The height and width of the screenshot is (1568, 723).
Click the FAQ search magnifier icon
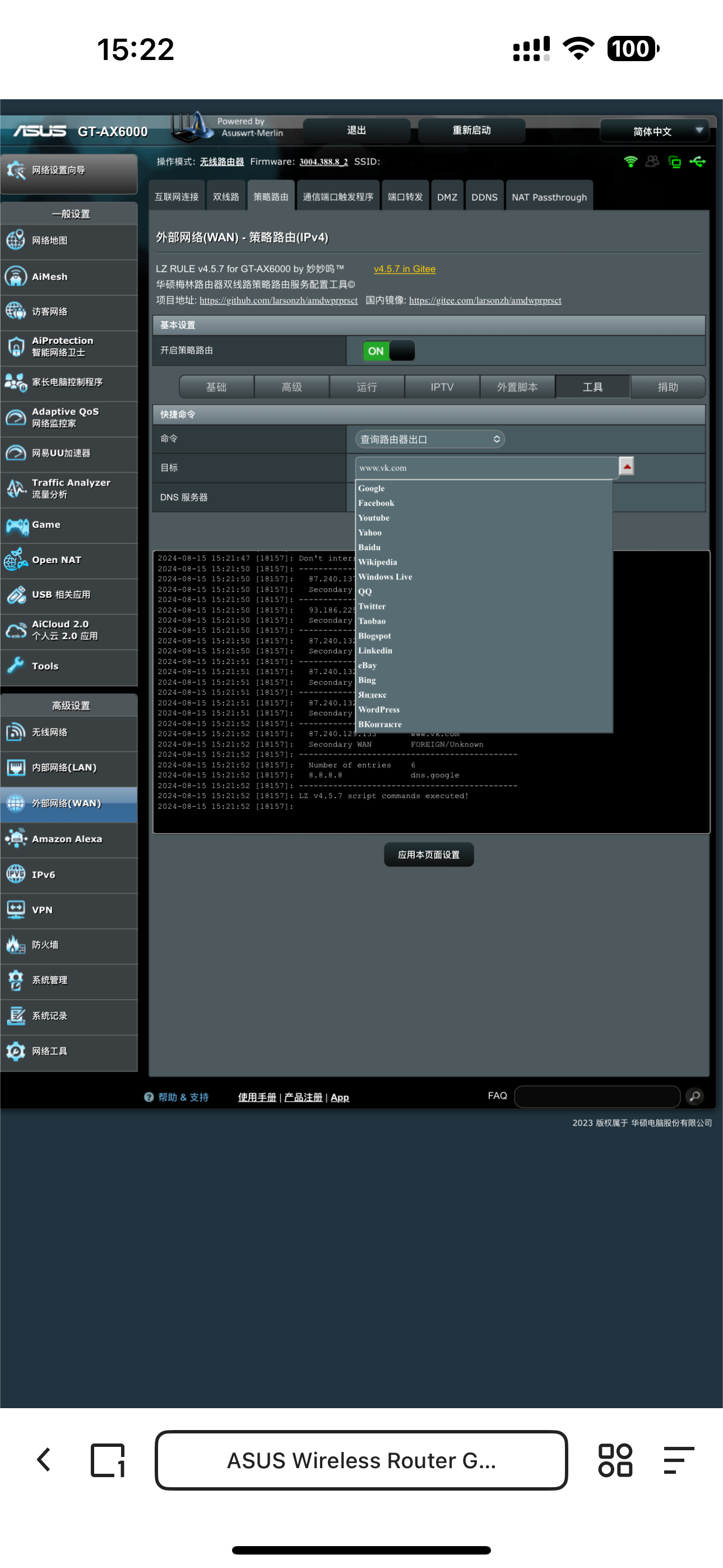click(694, 1096)
